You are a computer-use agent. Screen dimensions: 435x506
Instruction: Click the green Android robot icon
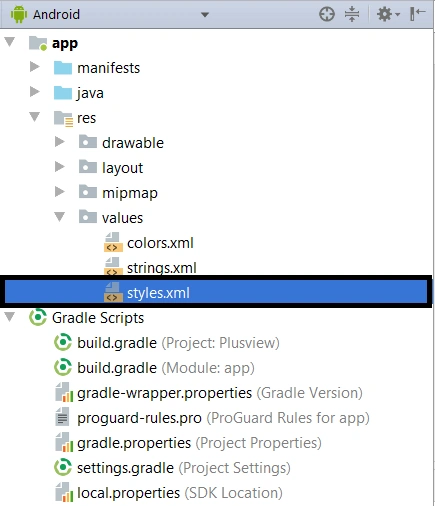point(19,14)
